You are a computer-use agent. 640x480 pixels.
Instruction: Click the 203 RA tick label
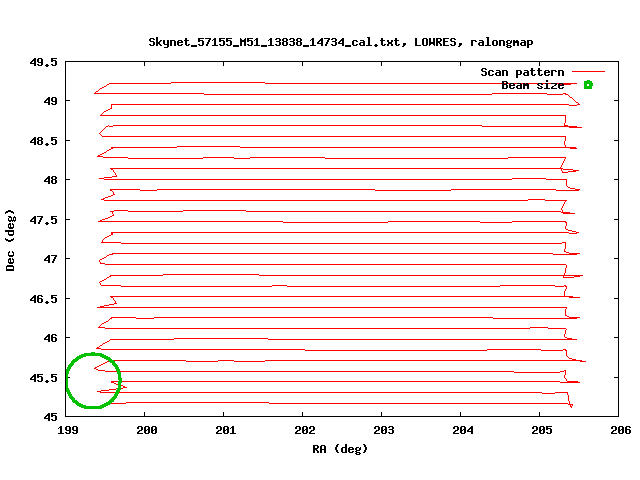[384, 430]
